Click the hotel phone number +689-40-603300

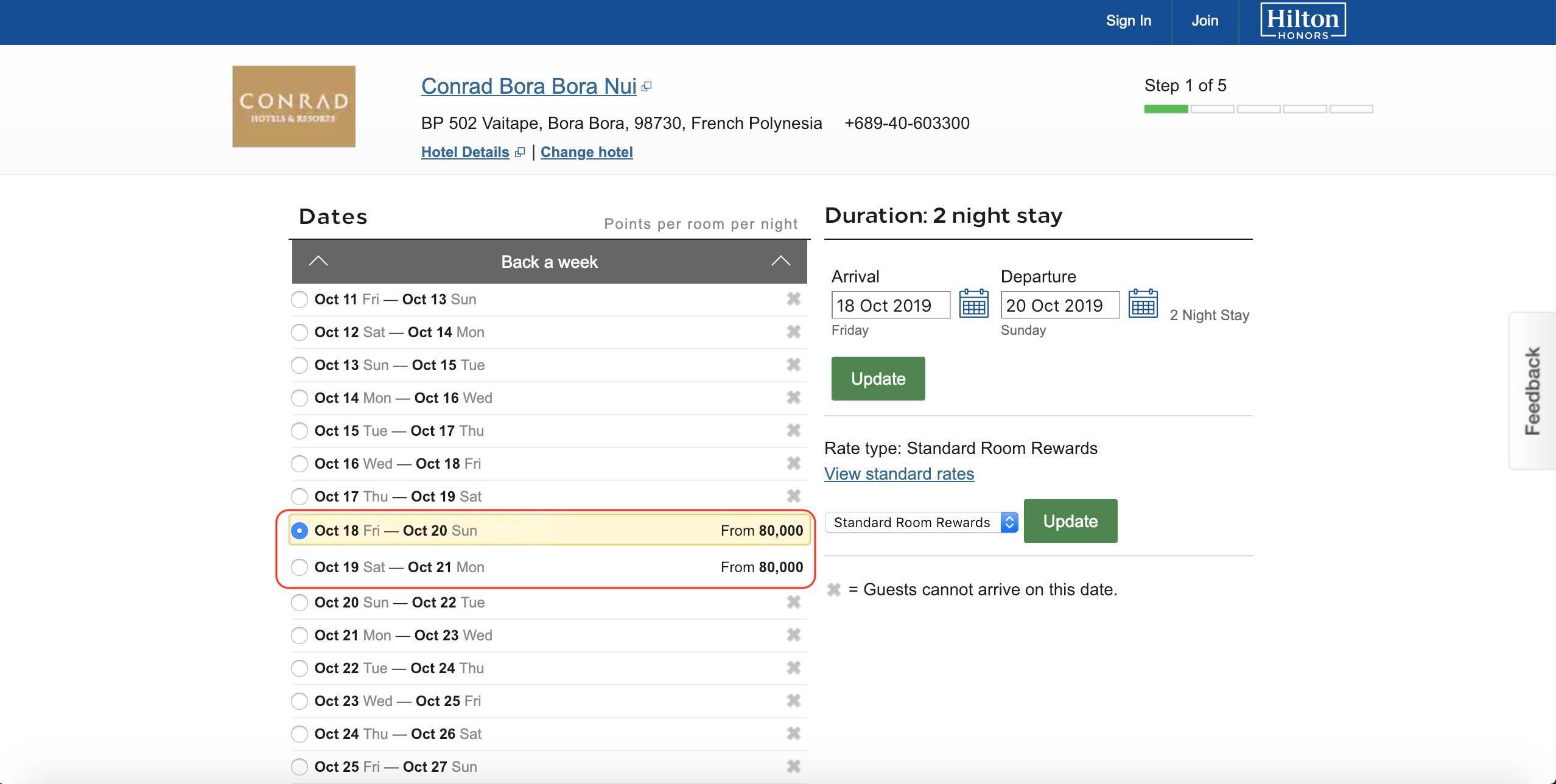click(906, 123)
